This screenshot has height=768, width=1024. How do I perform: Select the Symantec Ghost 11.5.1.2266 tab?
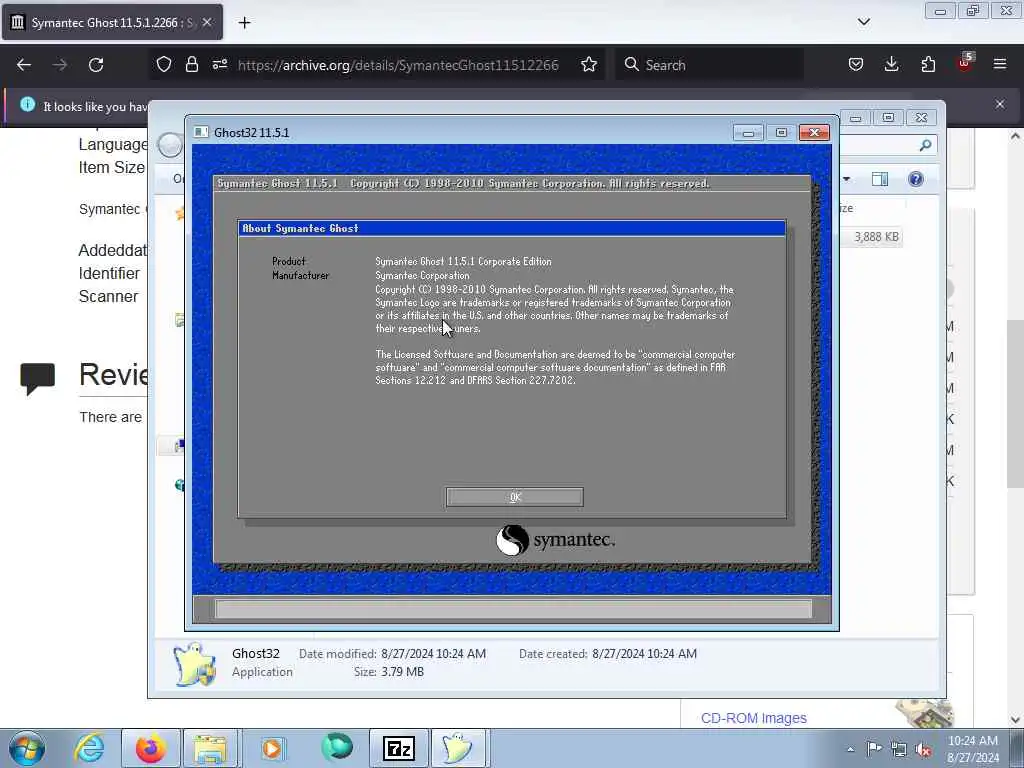112,22
